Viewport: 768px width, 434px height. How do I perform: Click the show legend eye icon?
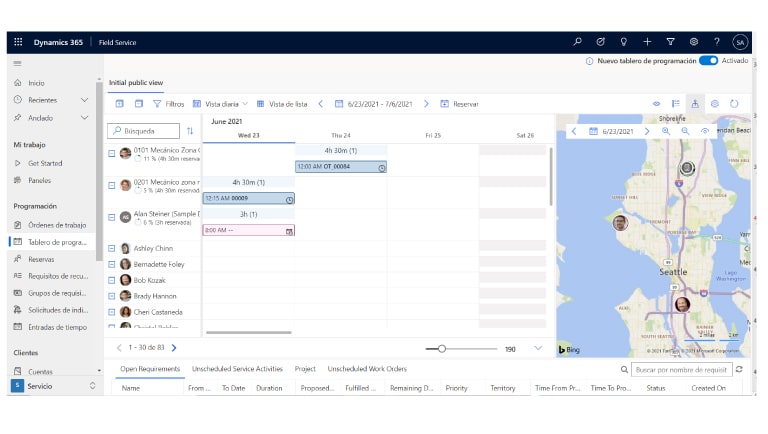pyautogui.click(x=656, y=104)
